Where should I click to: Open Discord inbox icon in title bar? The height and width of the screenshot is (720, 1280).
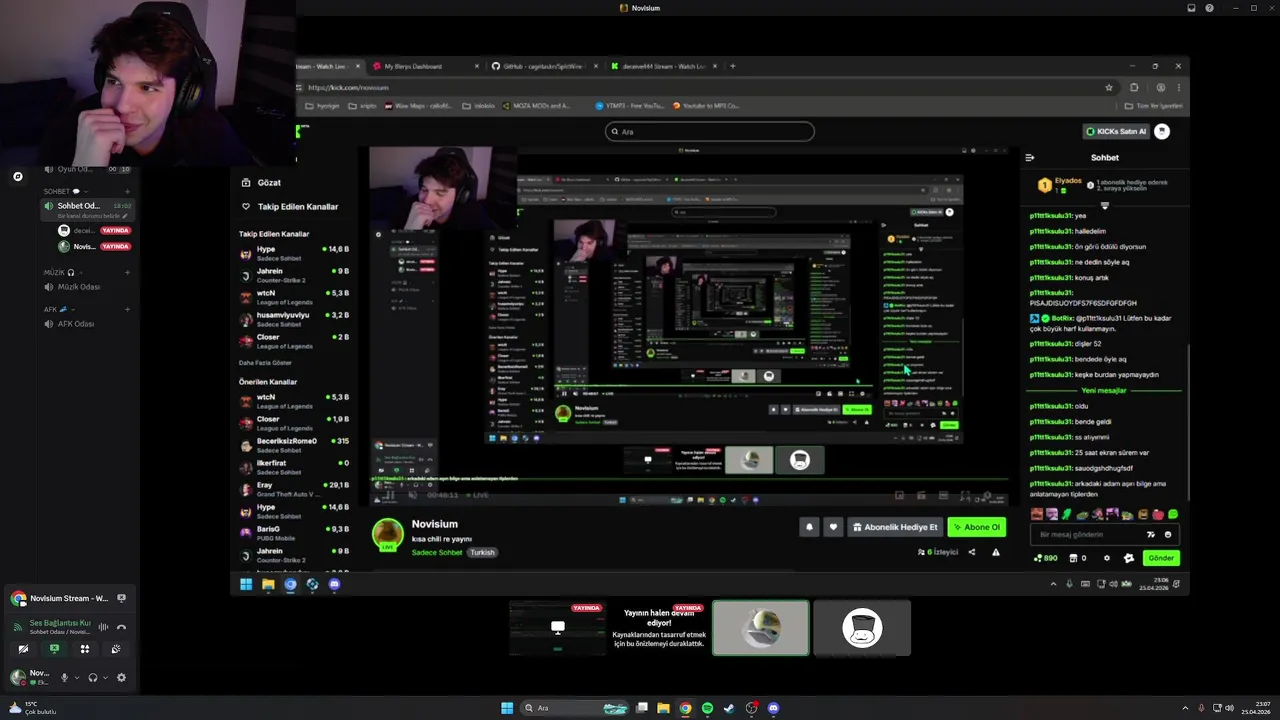pyautogui.click(x=1191, y=8)
